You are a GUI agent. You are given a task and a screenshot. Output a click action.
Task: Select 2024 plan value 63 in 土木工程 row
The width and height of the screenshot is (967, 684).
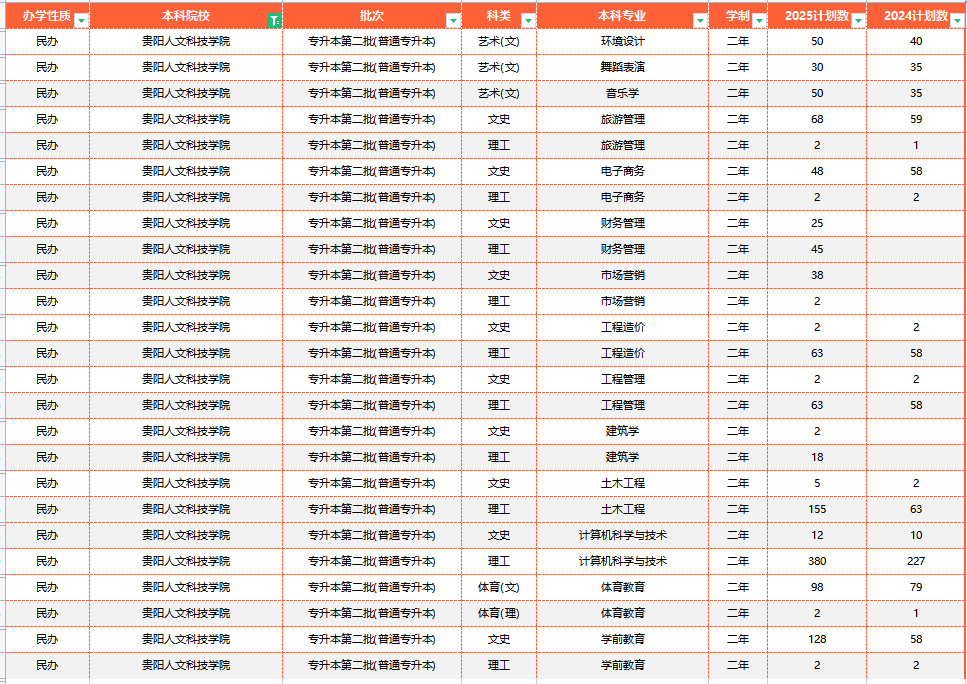916,509
